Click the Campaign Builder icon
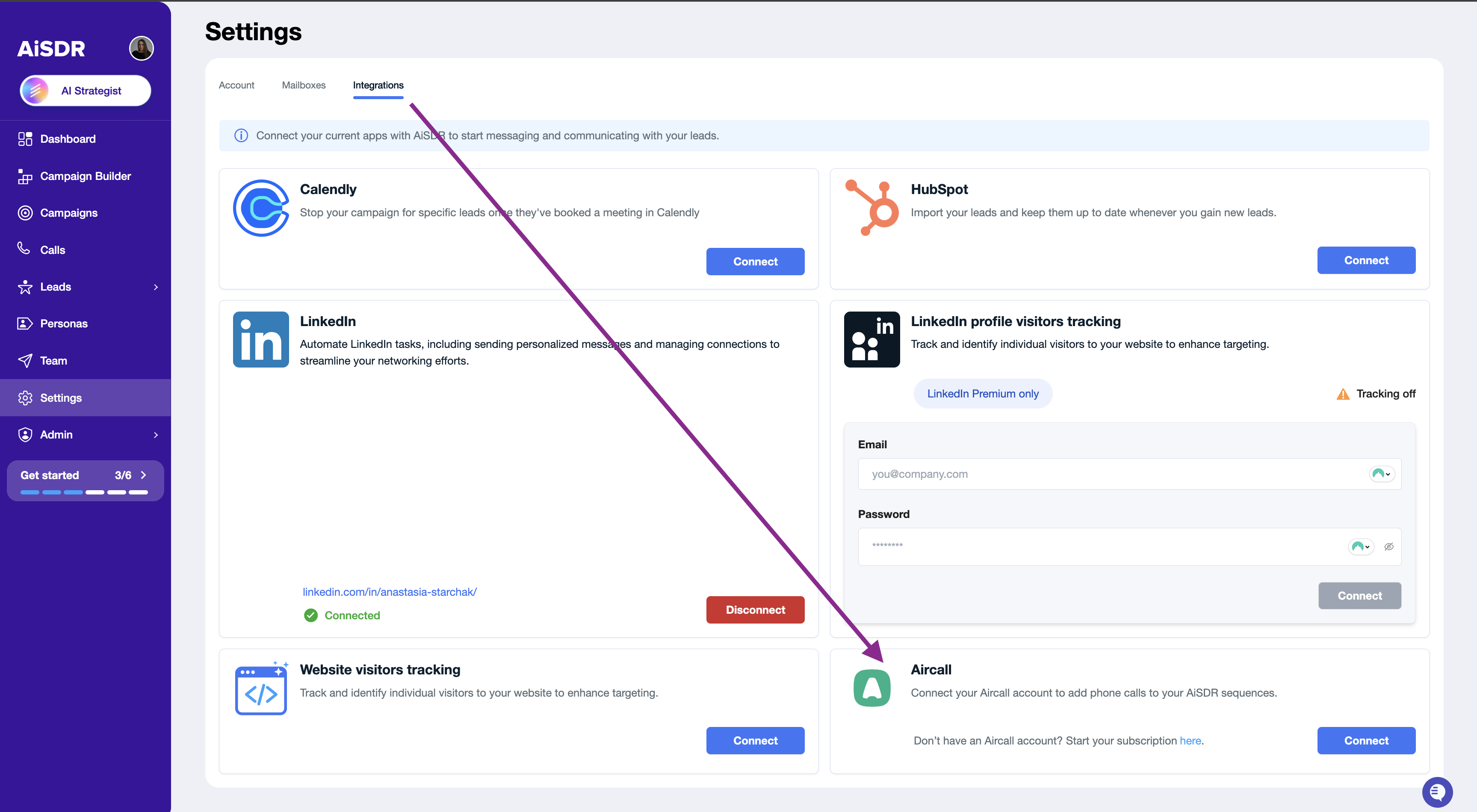The image size is (1477, 812). [25, 176]
